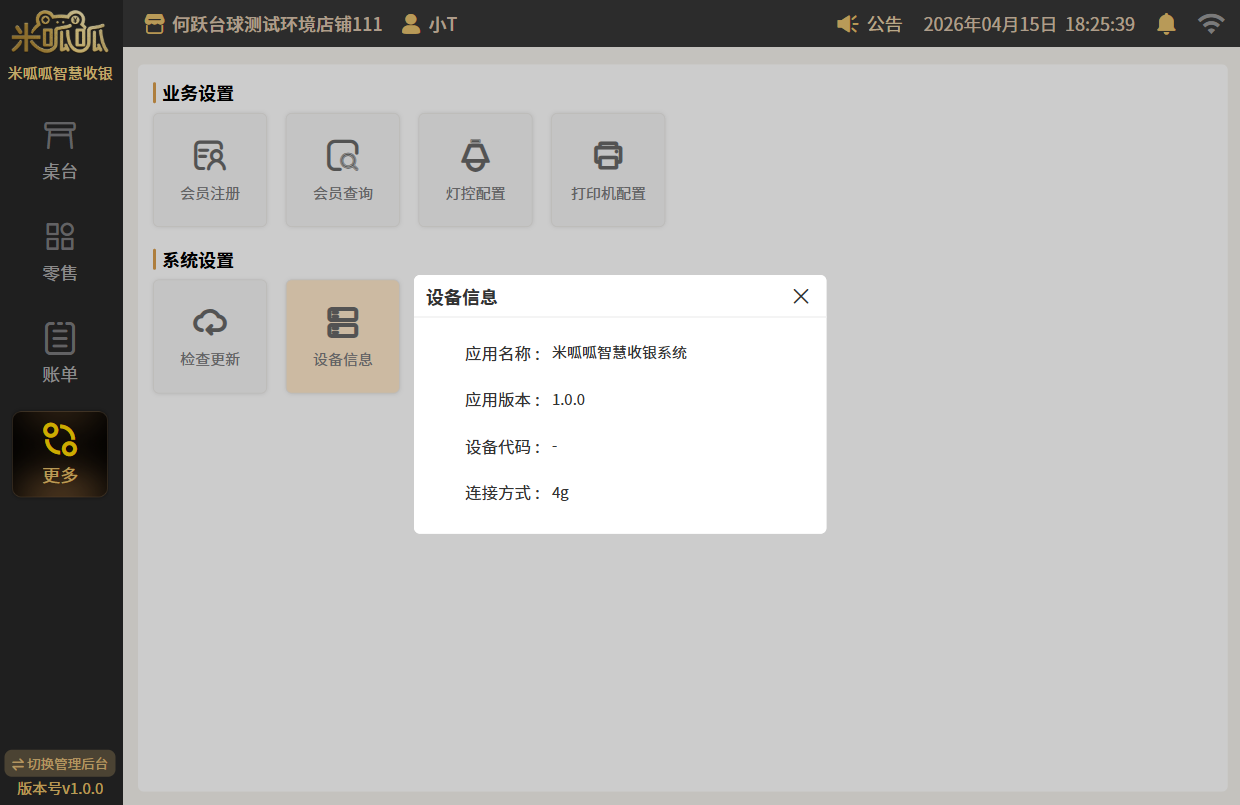1240x805 pixels.
Task: Click the notification bell icon
Action: [x=1166, y=24]
